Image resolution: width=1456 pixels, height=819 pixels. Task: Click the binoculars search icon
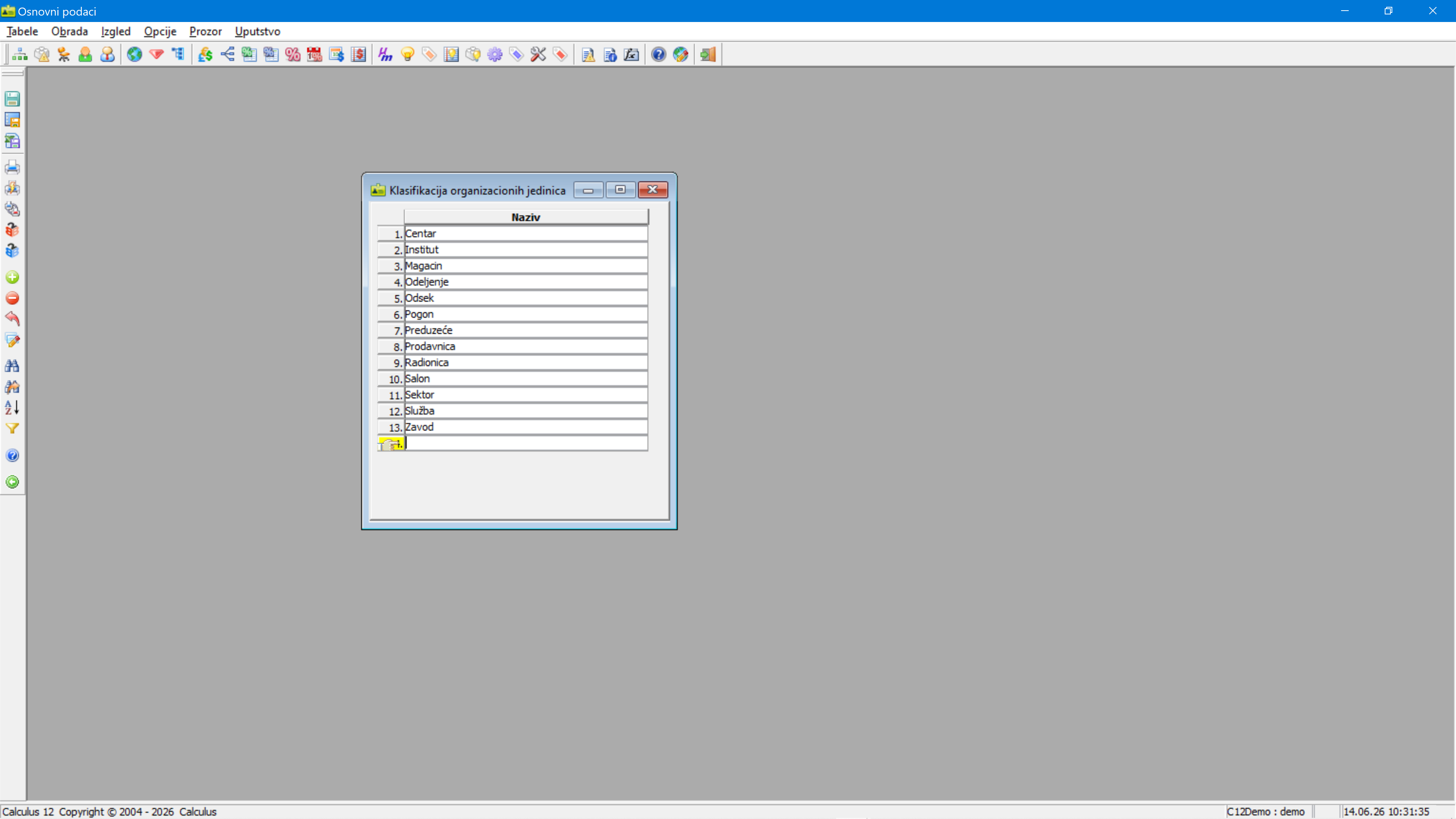click(13, 366)
